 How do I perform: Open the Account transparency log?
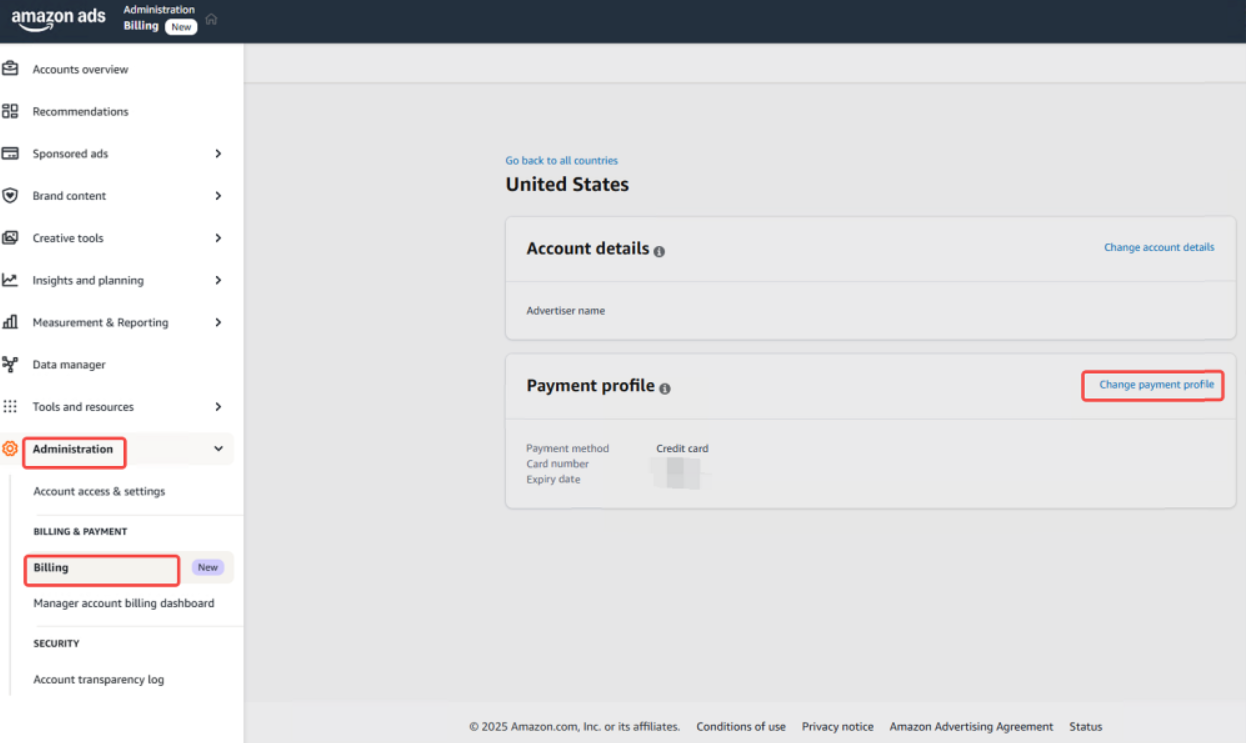[x=98, y=679]
